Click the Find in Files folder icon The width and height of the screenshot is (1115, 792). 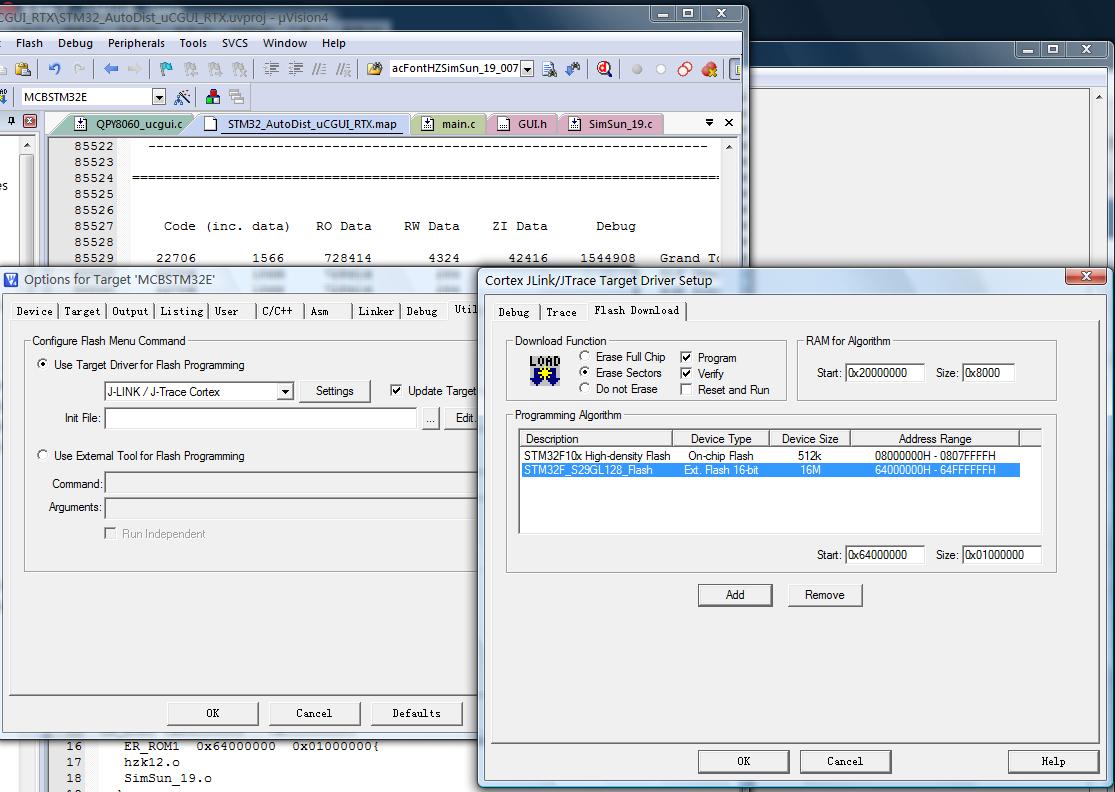tap(374, 69)
